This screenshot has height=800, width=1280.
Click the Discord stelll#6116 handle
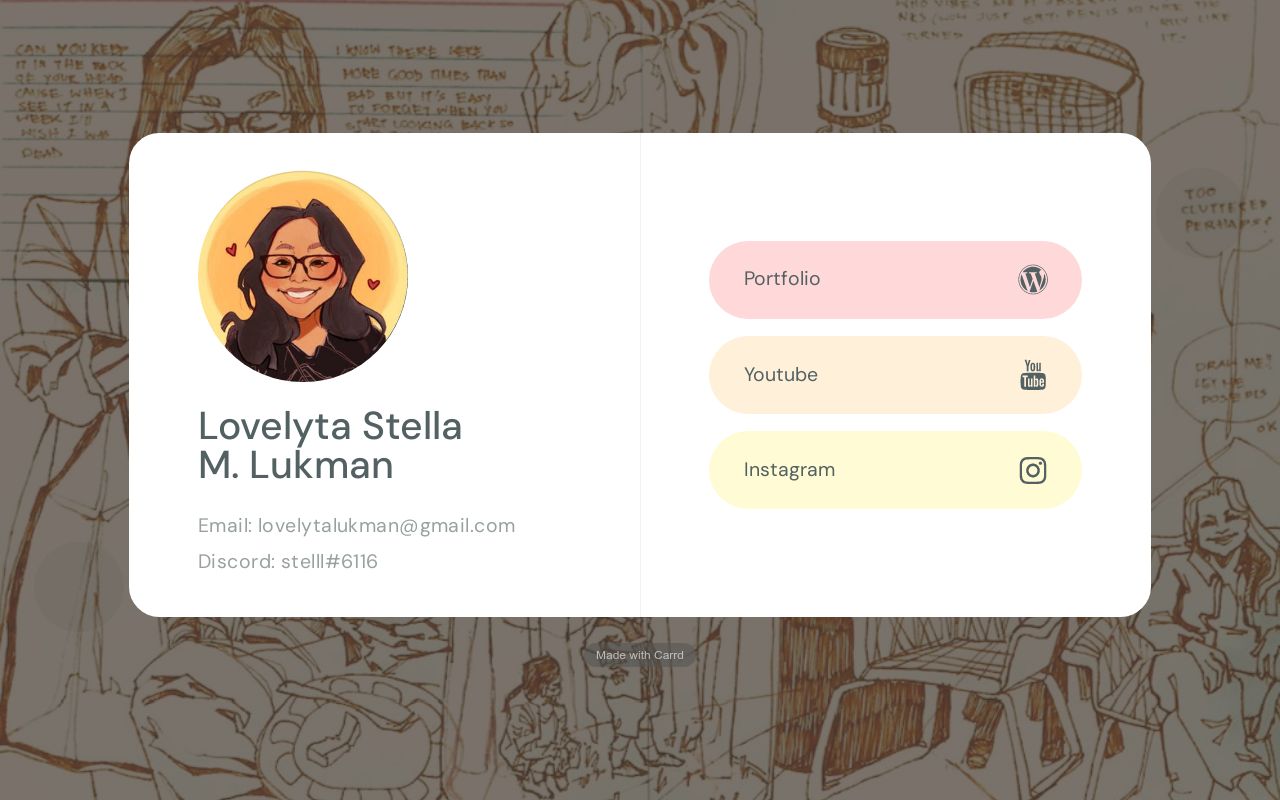pyautogui.click(x=288, y=562)
